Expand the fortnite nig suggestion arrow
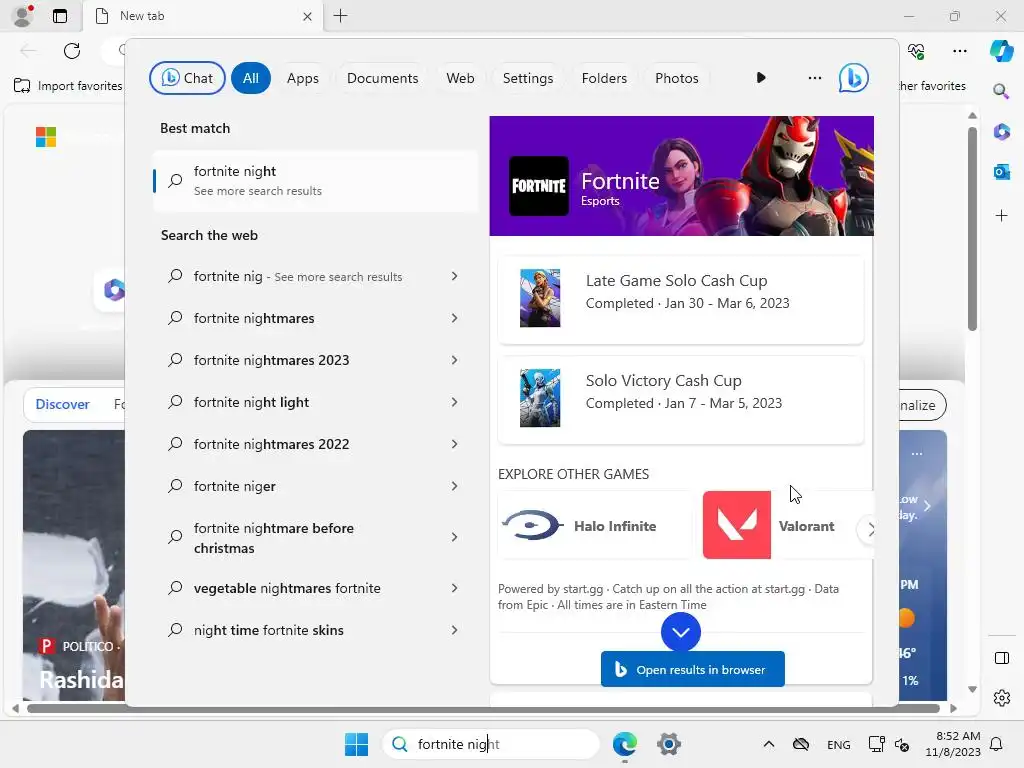 (455, 276)
